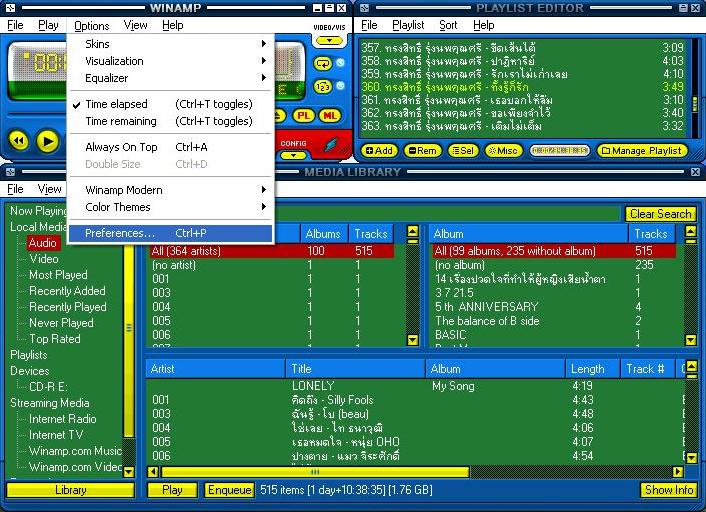Open the Sort menu in Playlist Editor
The height and width of the screenshot is (512, 706).
pos(448,25)
